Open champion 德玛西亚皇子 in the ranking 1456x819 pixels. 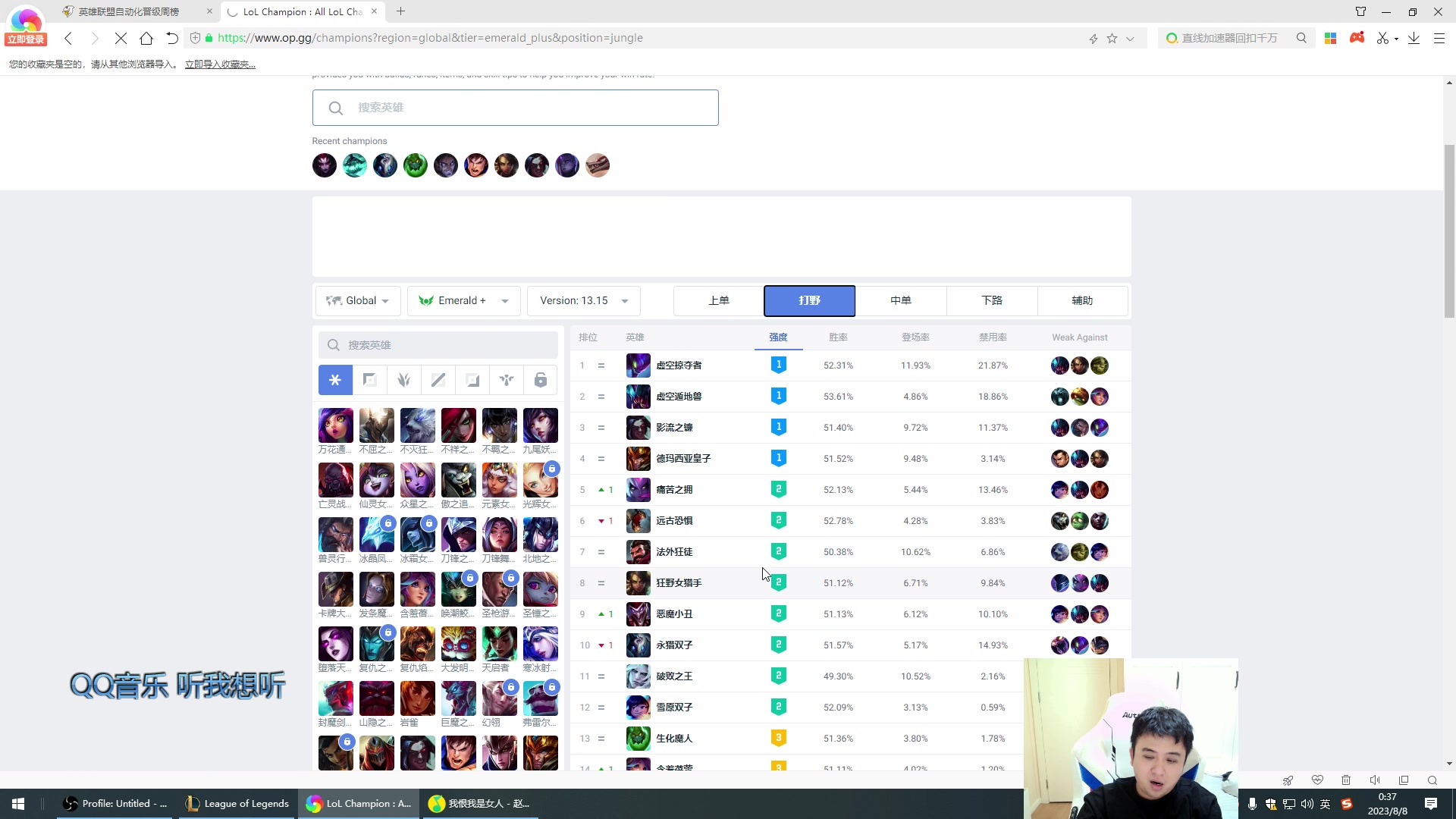[683, 459]
